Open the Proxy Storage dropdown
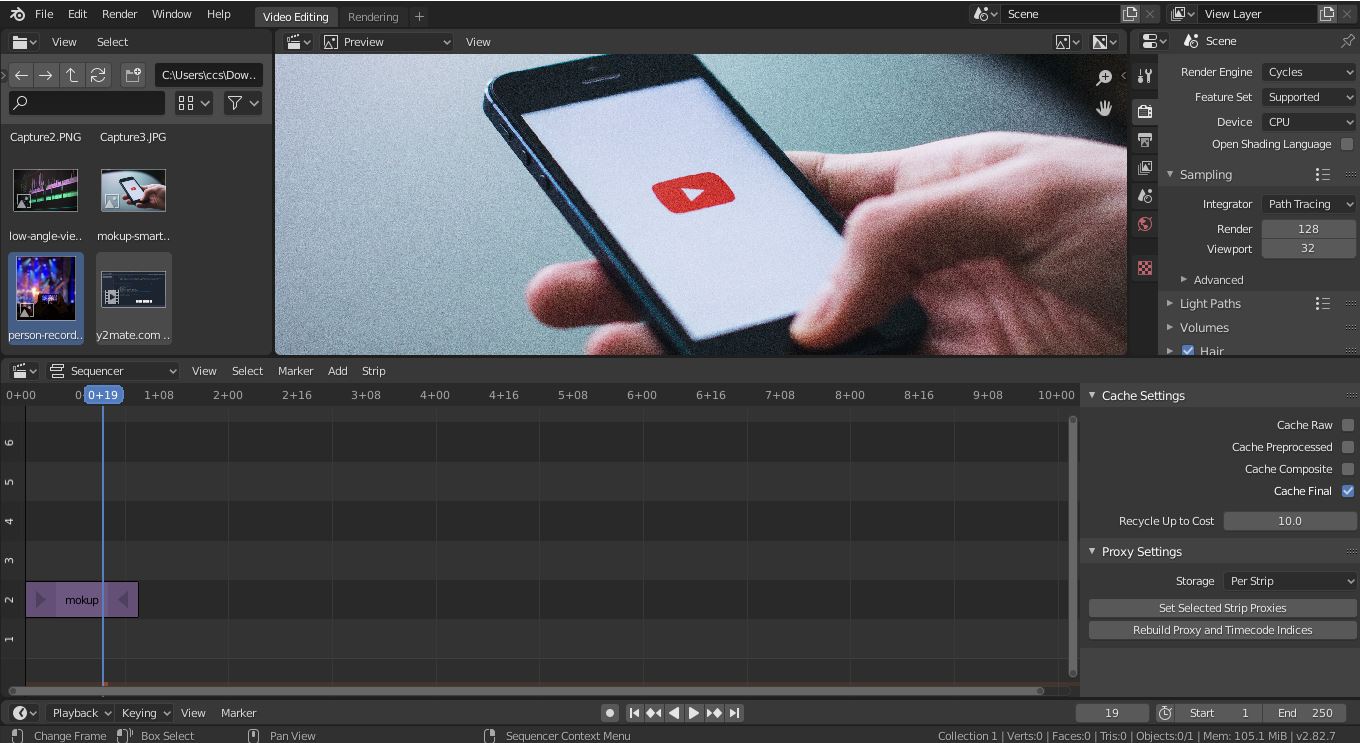This screenshot has width=1360, height=743. 1290,580
